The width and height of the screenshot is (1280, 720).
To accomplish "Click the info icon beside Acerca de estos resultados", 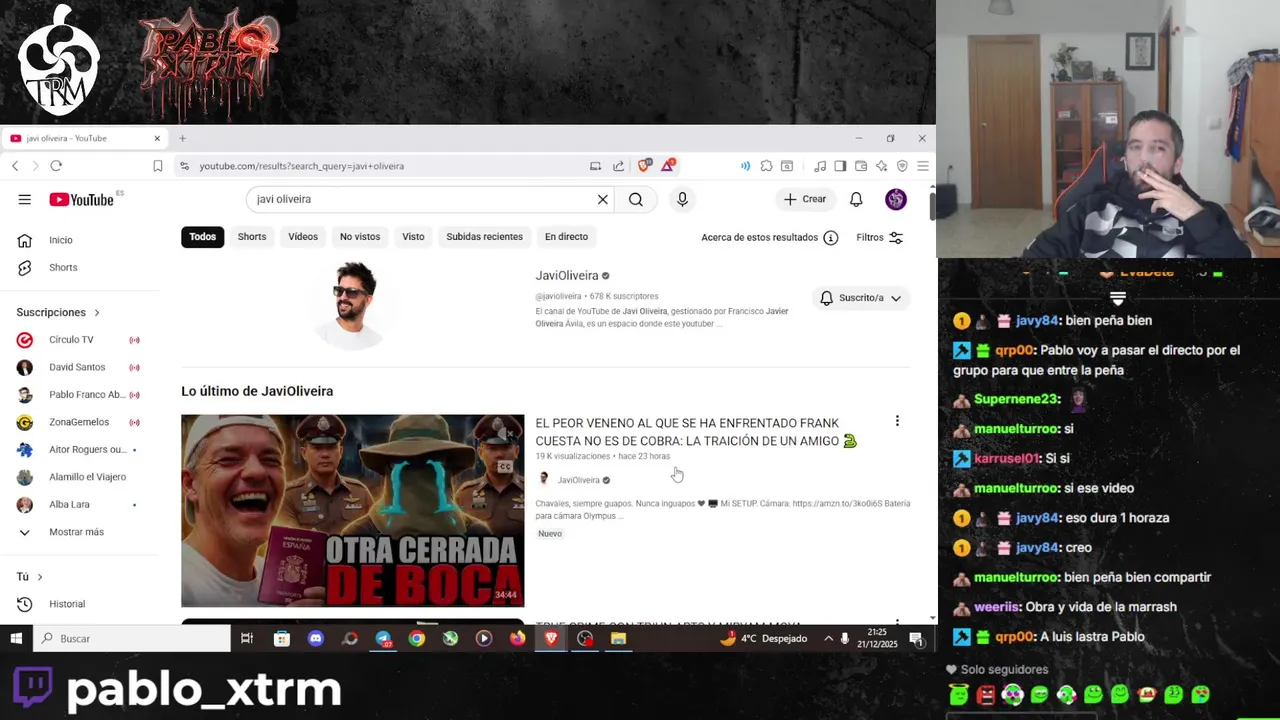I will click(x=830, y=237).
